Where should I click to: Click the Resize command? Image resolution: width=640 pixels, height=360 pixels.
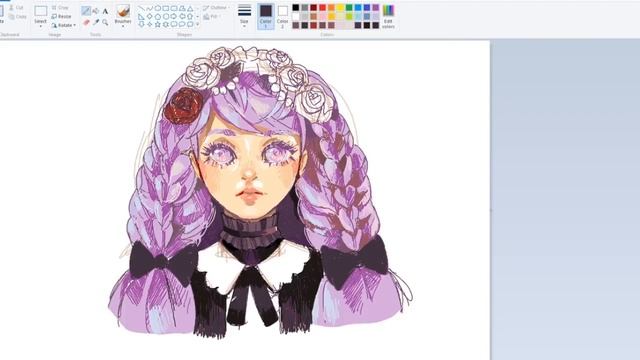[62, 16]
